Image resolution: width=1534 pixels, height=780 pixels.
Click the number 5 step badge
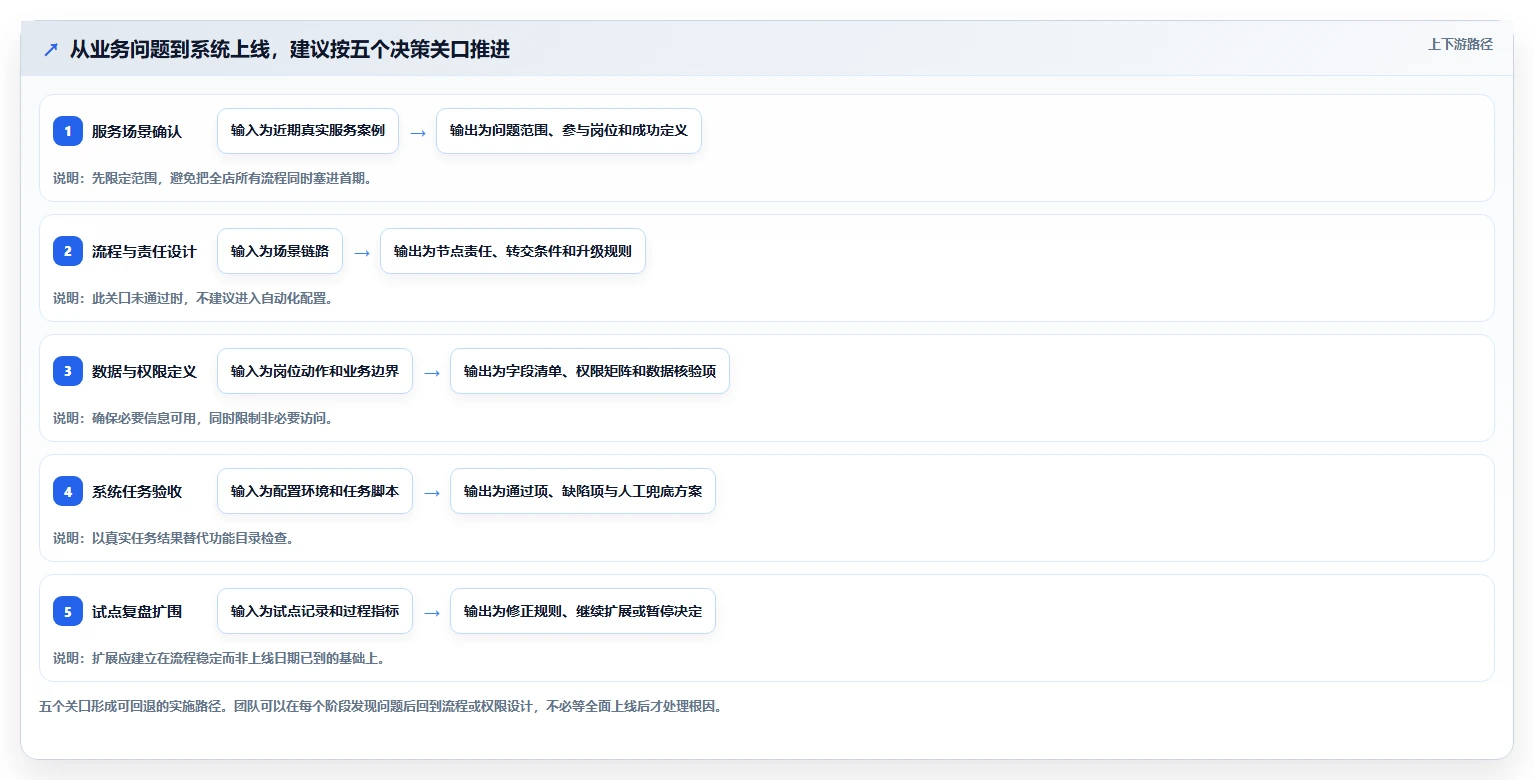68,611
